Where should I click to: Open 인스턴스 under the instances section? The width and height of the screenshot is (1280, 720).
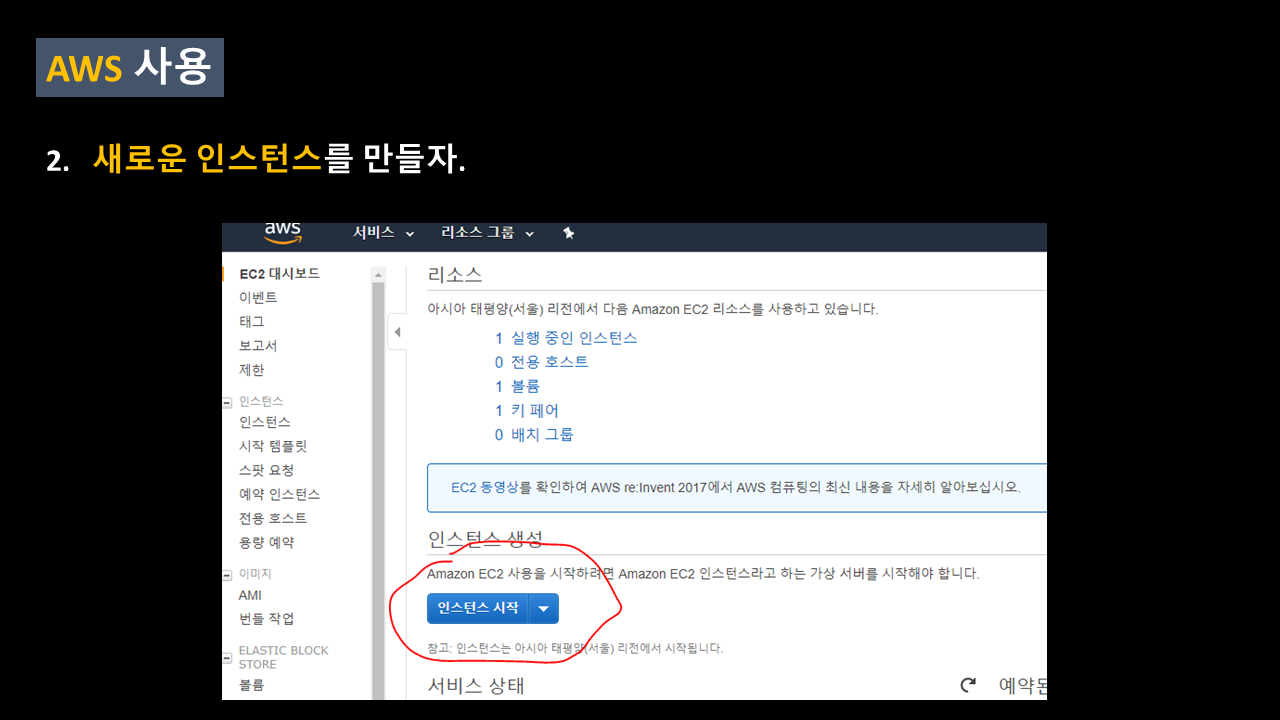click(x=265, y=422)
